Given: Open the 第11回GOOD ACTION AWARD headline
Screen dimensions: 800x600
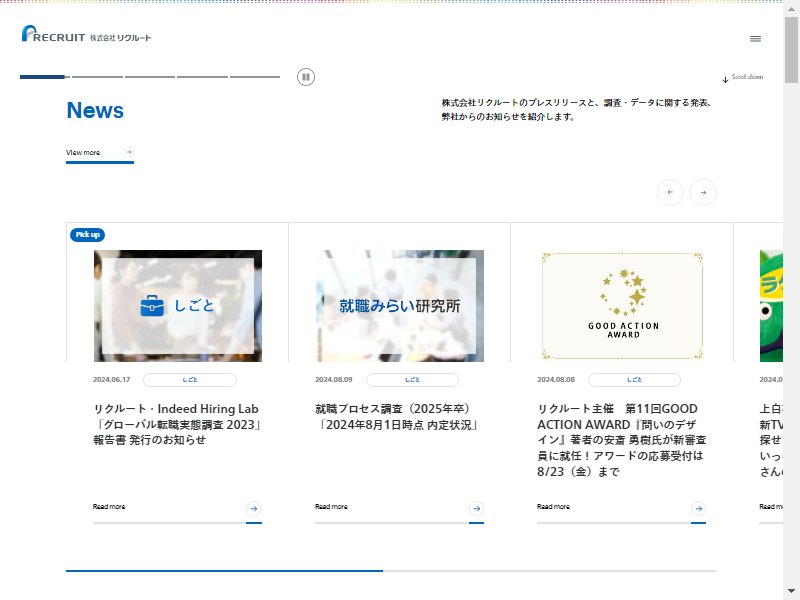Looking at the screenshot, I should (621, 440).
